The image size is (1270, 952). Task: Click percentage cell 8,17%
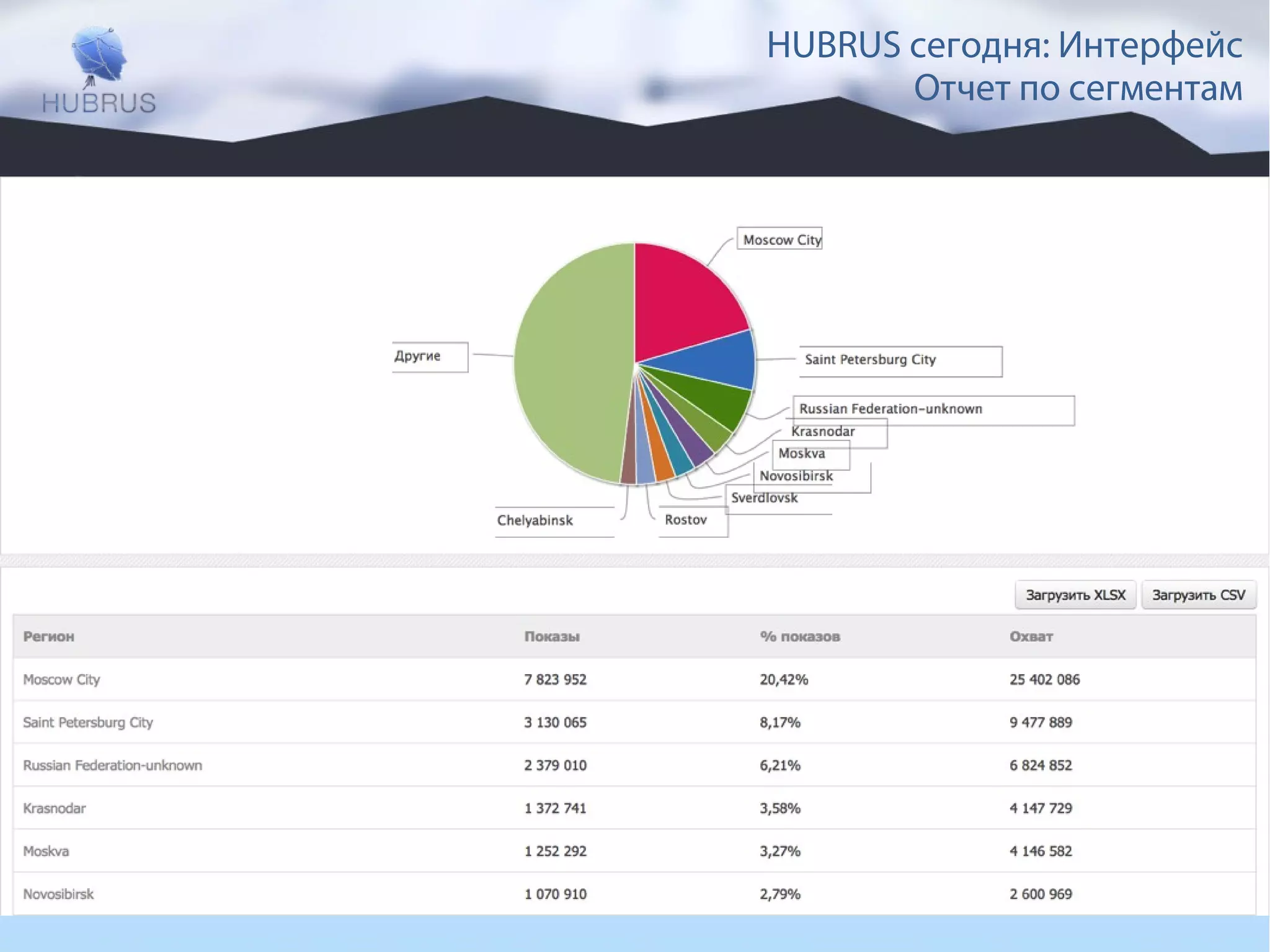[x=780, y=723]
